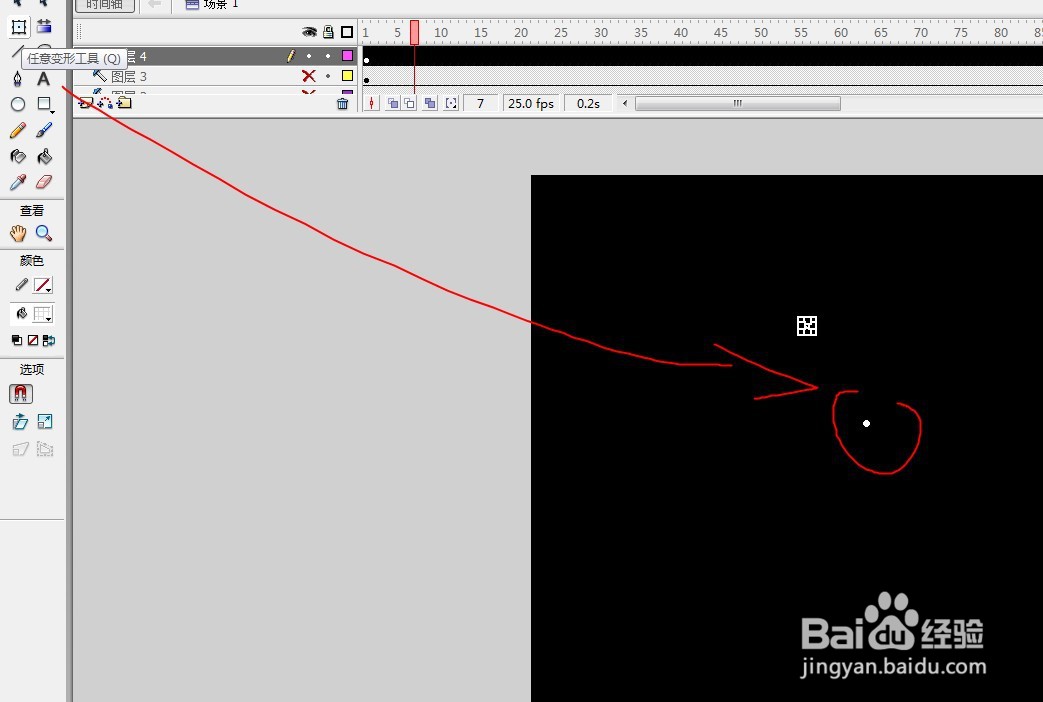Click magenta outline swatch of layer 4
Viewport: 1043px width, 702px height.
(x=347, y=56)
